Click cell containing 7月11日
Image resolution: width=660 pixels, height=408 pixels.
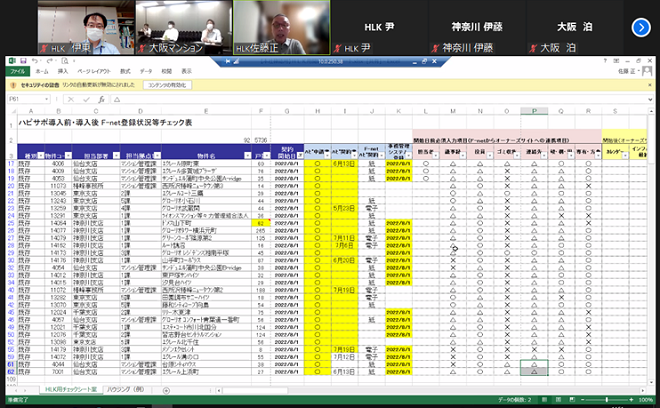(x=344, y=238)
